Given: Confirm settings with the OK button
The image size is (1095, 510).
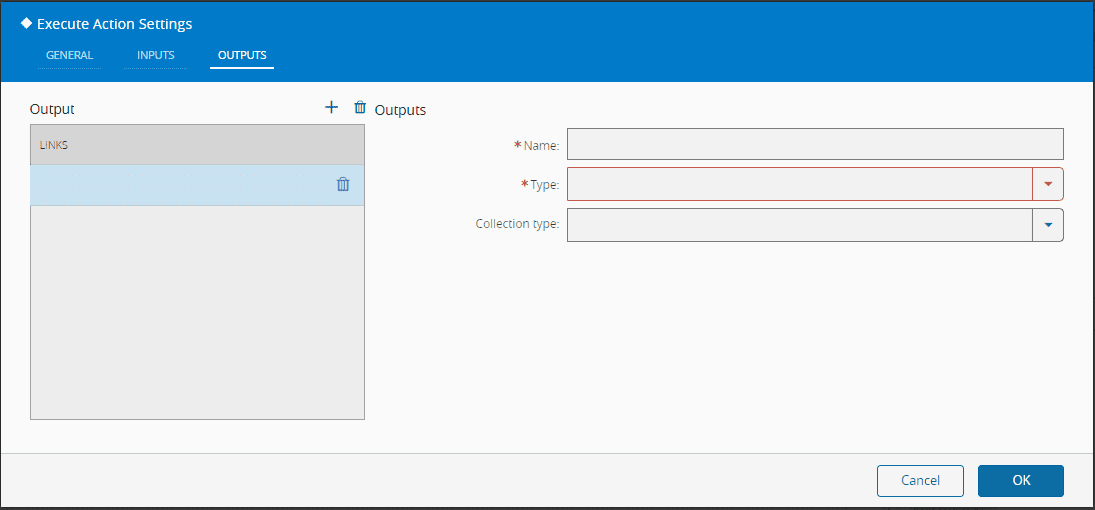Looking at the screenshot, I should [x=1020, y=481].
